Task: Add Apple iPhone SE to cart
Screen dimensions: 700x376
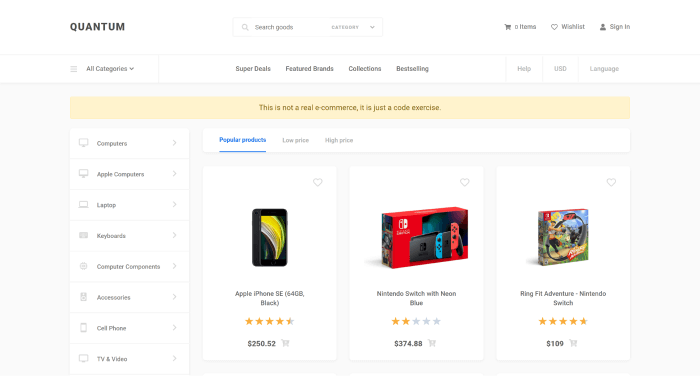Action: [285, 343]
